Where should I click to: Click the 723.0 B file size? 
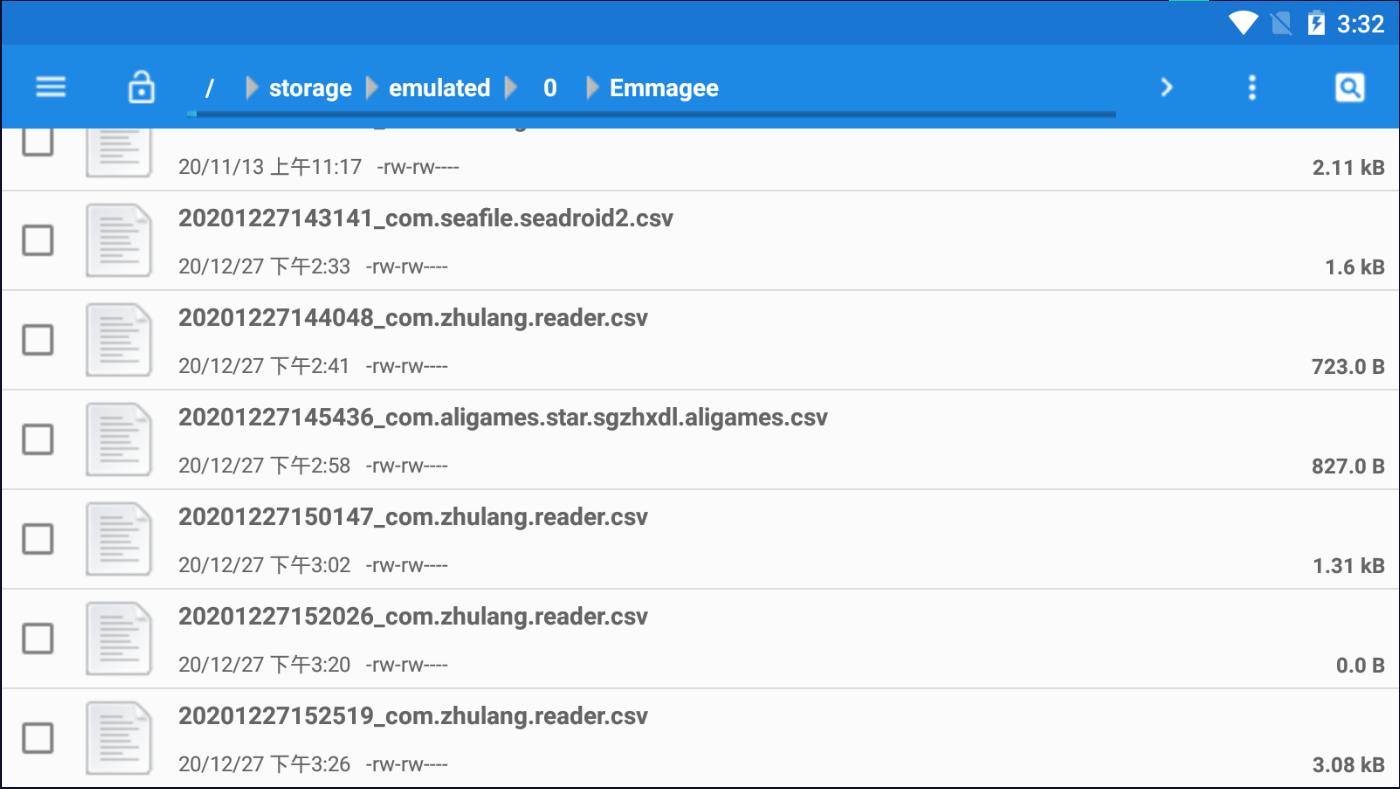click(x=1348, y=367)
